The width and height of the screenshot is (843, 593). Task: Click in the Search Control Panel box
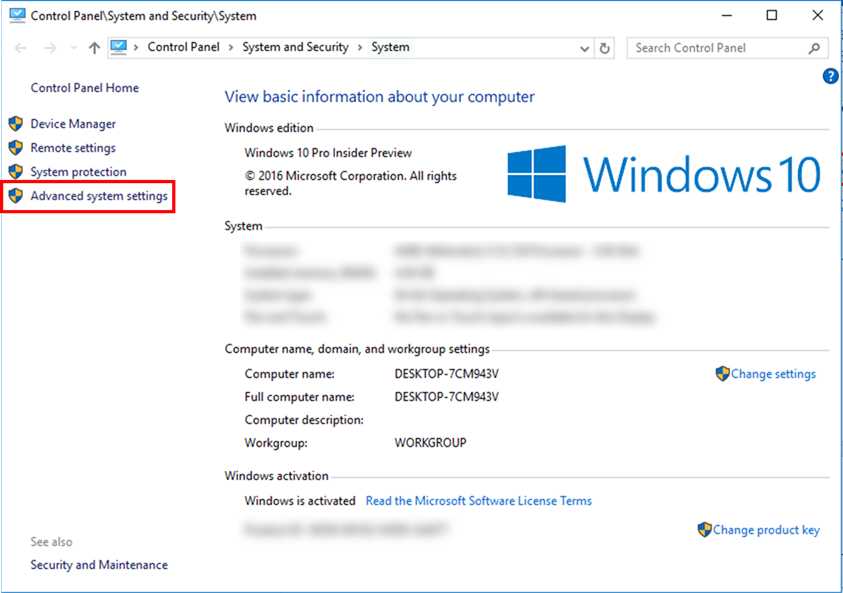(727, 48)
